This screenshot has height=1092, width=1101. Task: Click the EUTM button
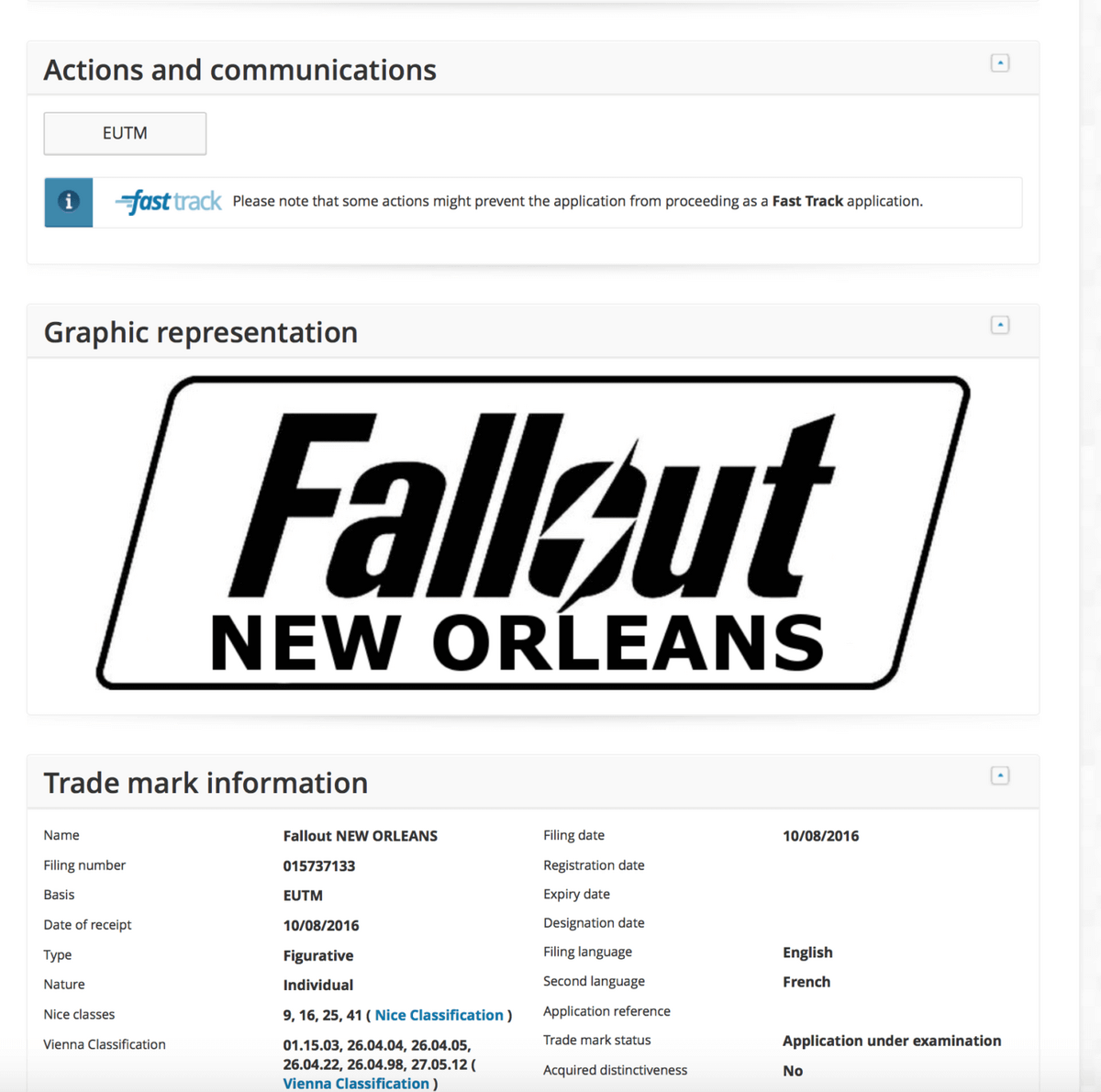[x=125, y=134]
